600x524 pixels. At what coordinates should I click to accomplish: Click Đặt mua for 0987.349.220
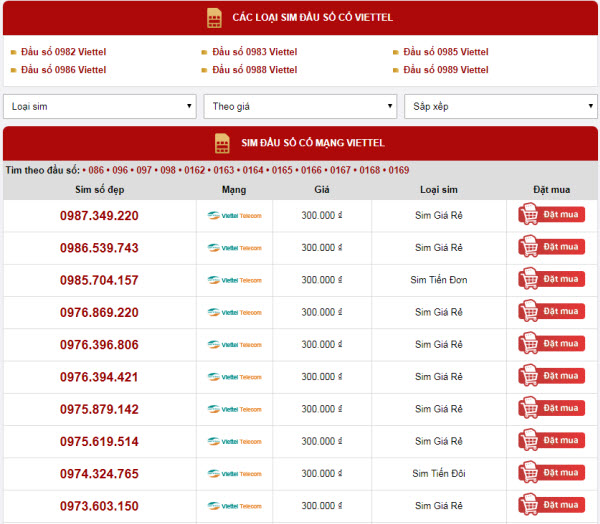[x=551, y=214]
